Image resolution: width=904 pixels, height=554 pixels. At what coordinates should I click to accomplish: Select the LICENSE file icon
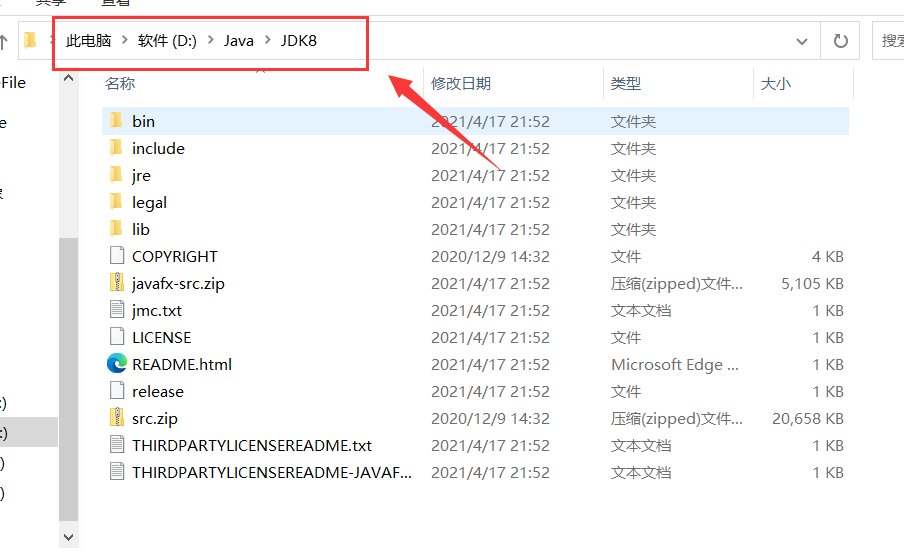117,337
